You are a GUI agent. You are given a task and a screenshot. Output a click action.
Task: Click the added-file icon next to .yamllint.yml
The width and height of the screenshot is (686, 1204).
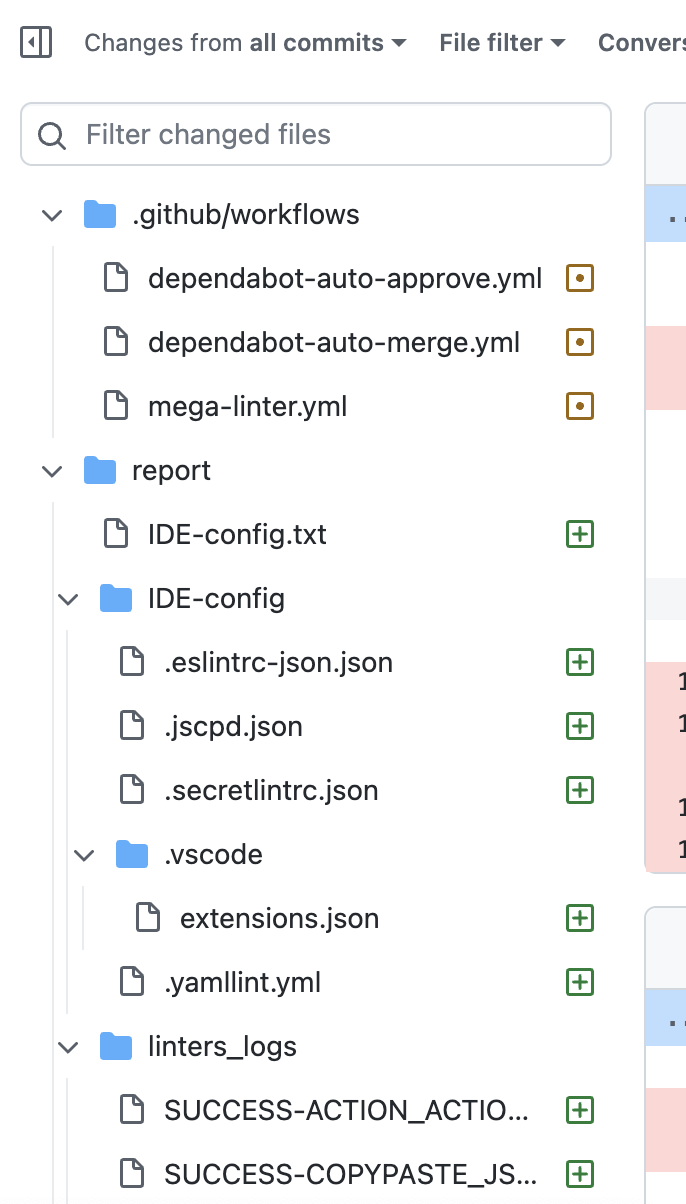click(x=579, y=982)
